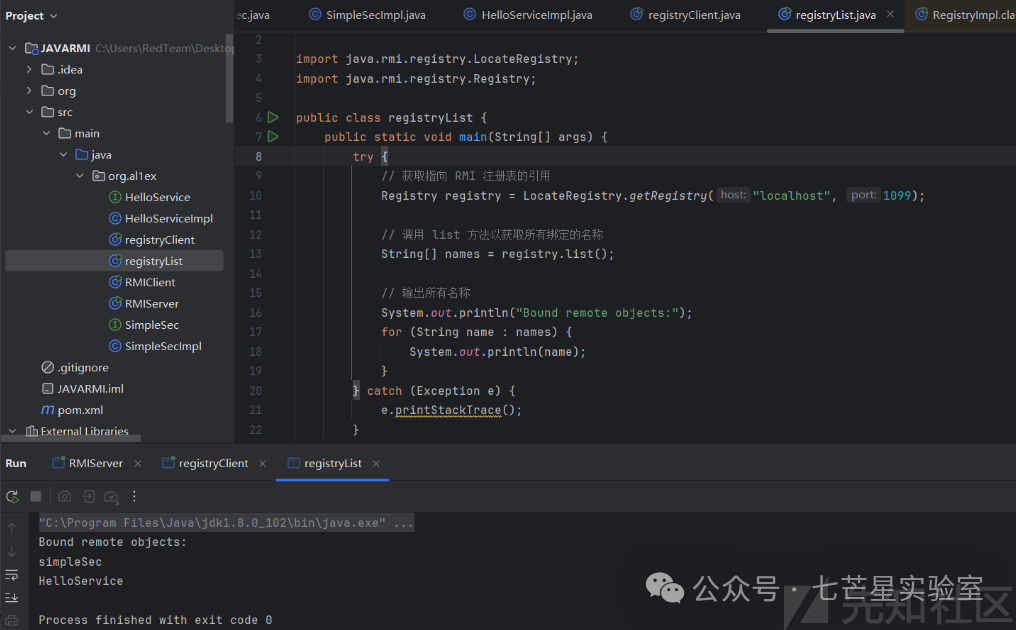The height and width of the screenshot is (630, 1016).
Task: Close the registryList.java editor tab
Action: tap(890, 14)
